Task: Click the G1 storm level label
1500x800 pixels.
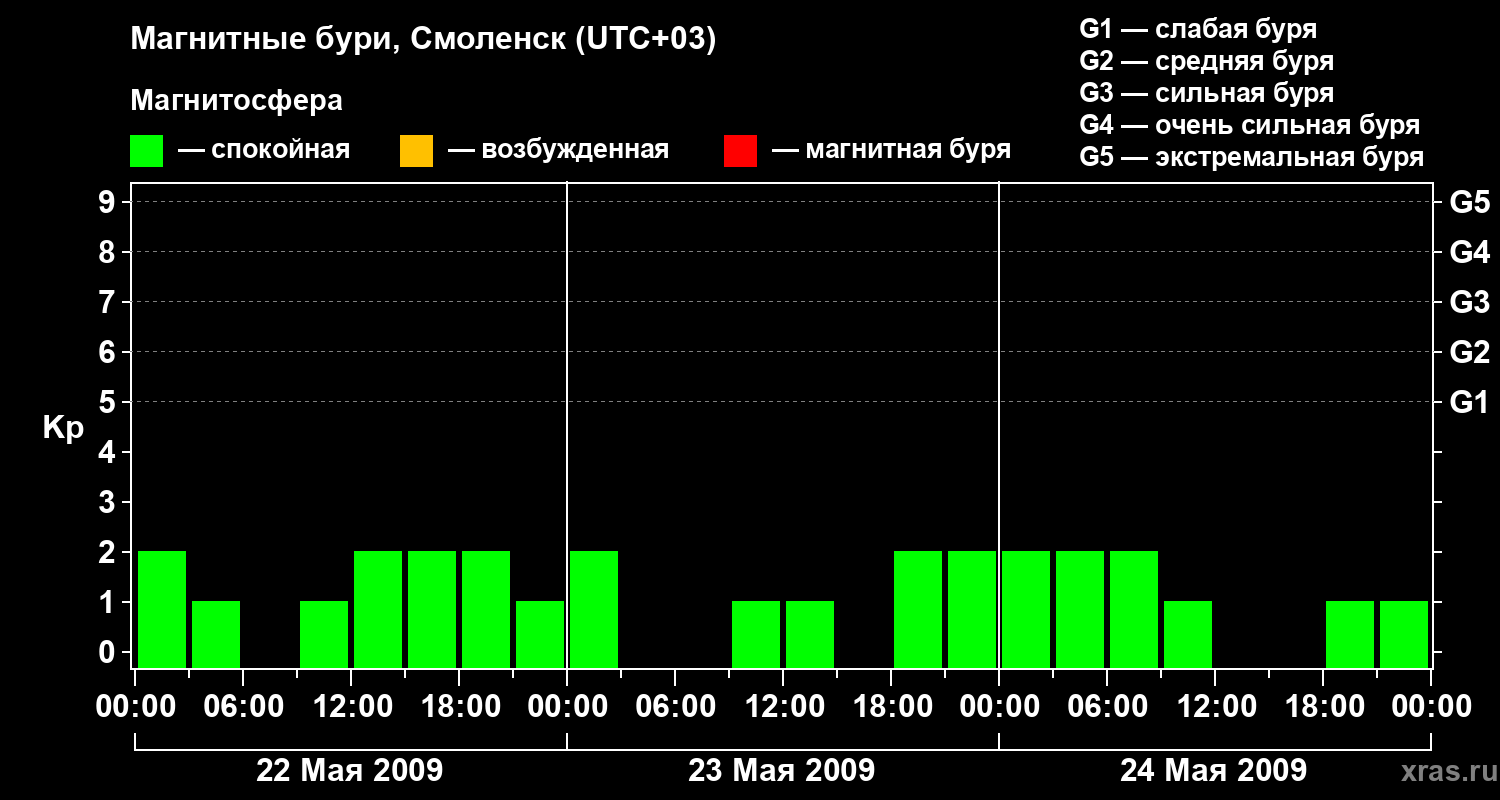Action: 1470,402
